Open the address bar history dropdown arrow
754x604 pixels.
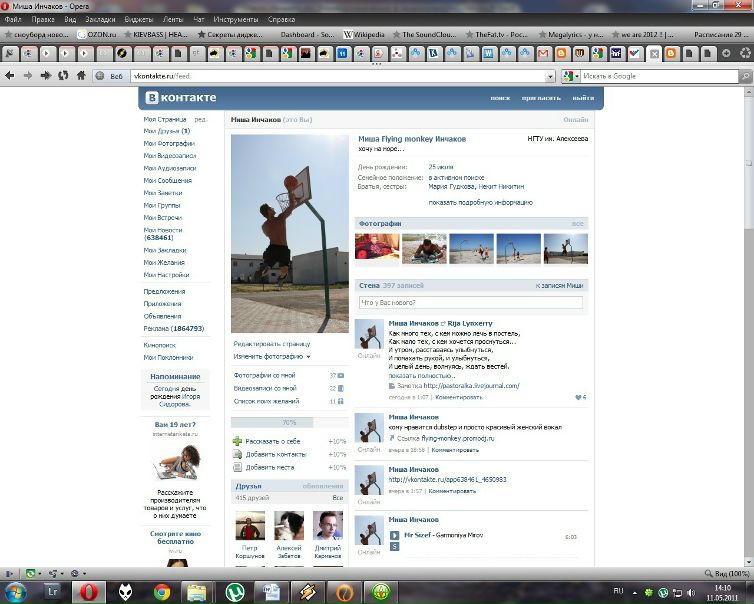click(x=550, y=76)
